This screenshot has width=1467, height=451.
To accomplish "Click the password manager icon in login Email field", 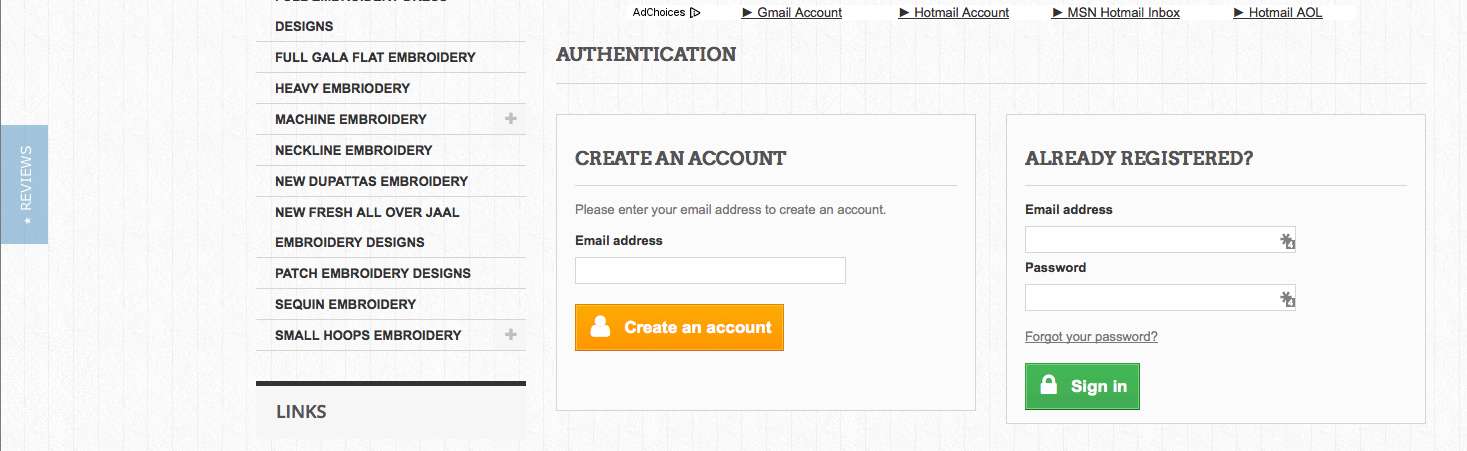I will tap(1287, 241).
